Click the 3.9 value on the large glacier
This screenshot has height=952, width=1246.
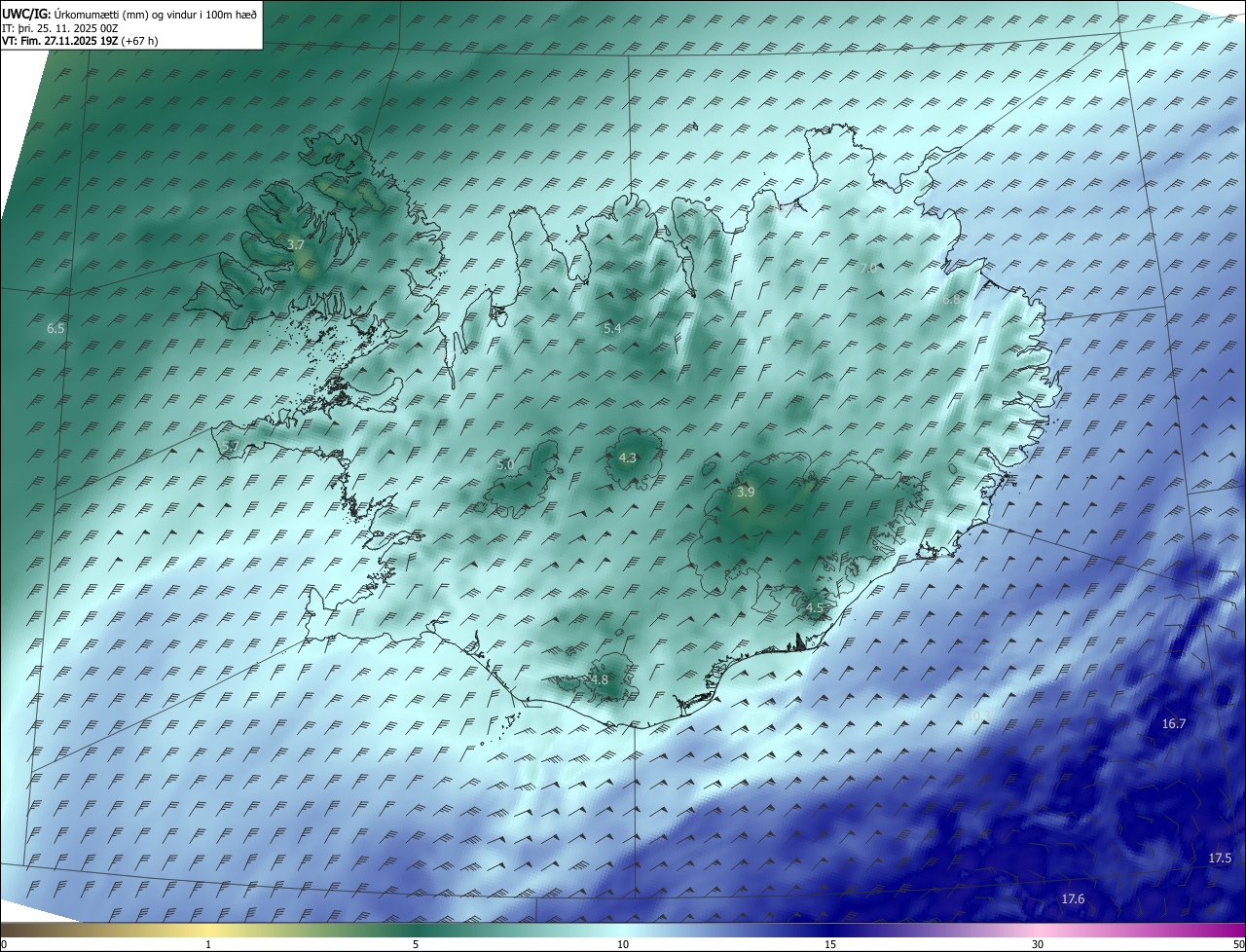pyautogui.click(x=746, y=493)
